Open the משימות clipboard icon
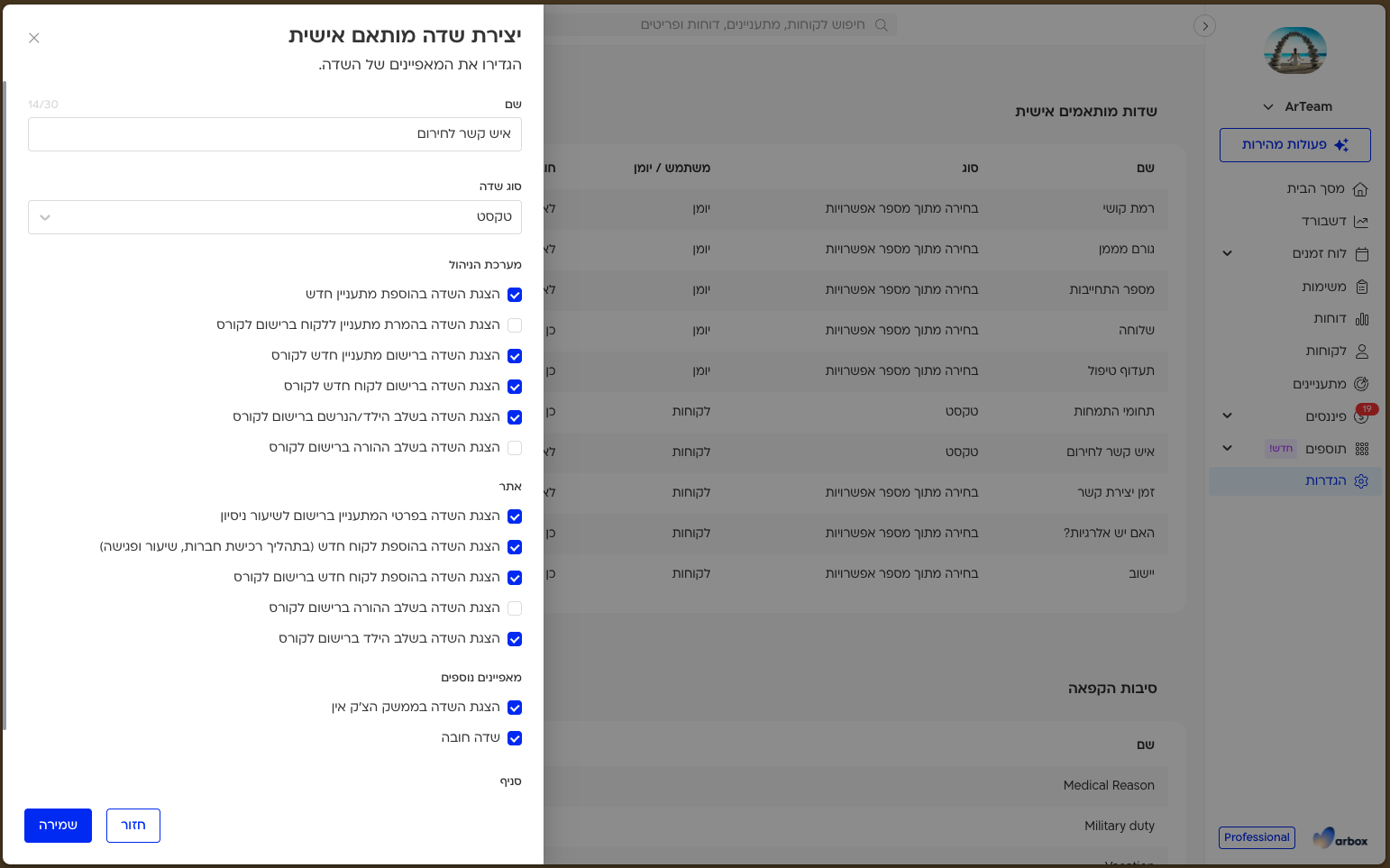Viewport: 1390px width, 868px height. pyautogui.click(x=1361, y=287)
